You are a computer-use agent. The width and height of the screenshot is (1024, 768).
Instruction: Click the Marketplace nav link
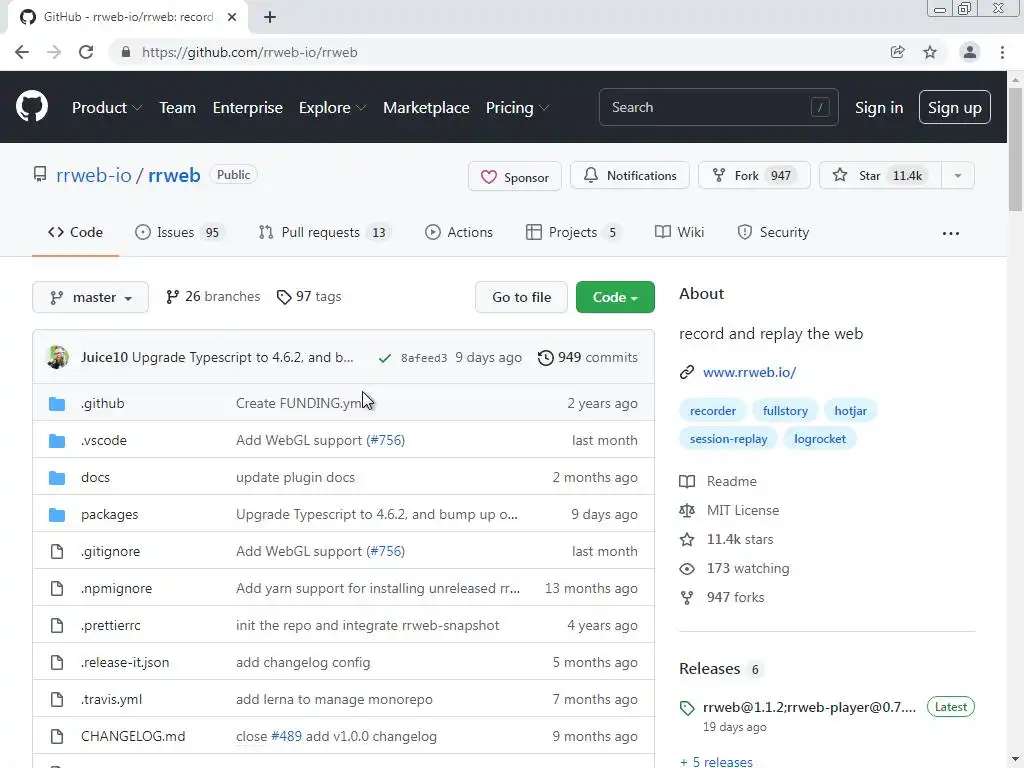click(x=426, y=108)
